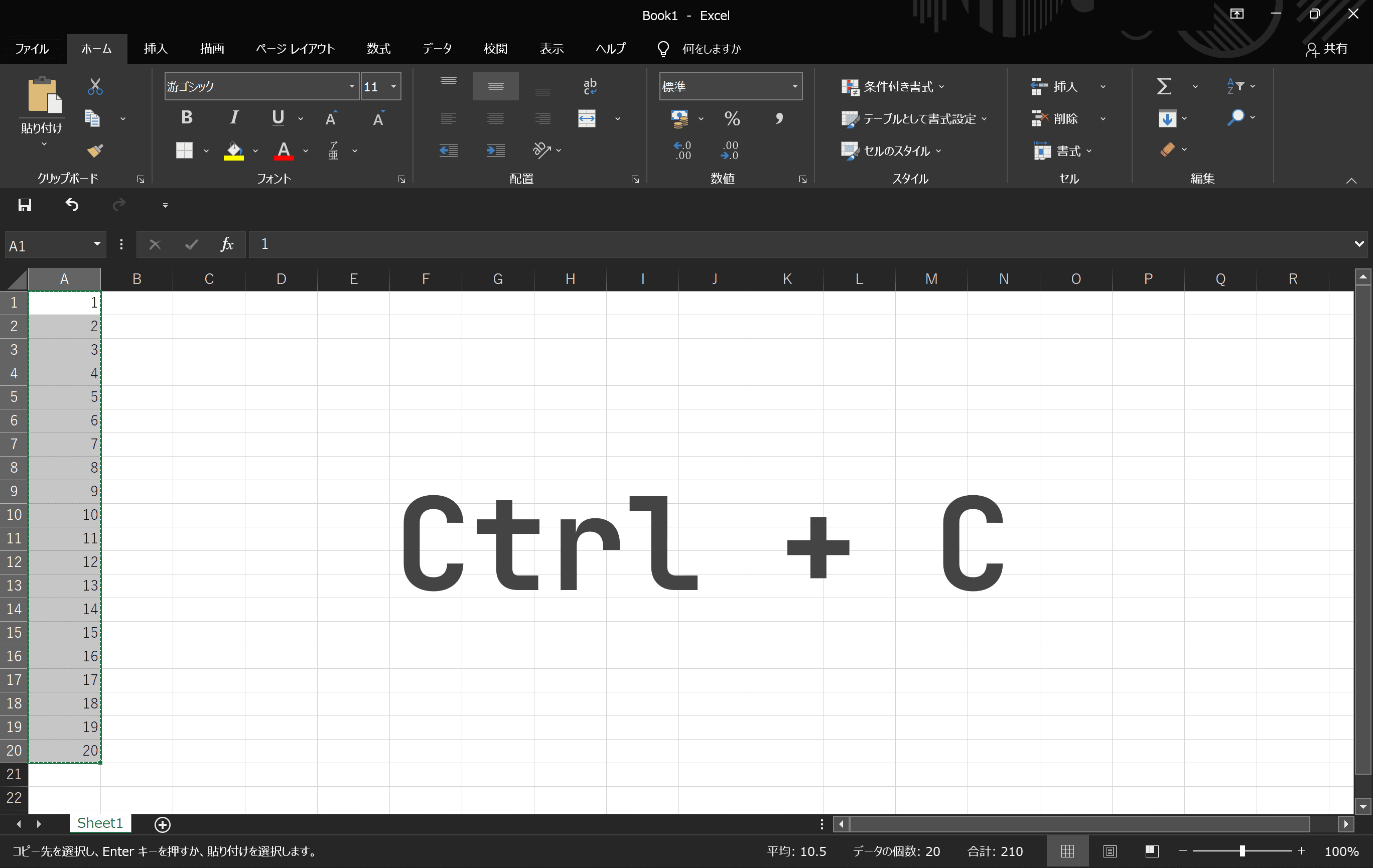Click the percent style icon

(x=732, y=118)
